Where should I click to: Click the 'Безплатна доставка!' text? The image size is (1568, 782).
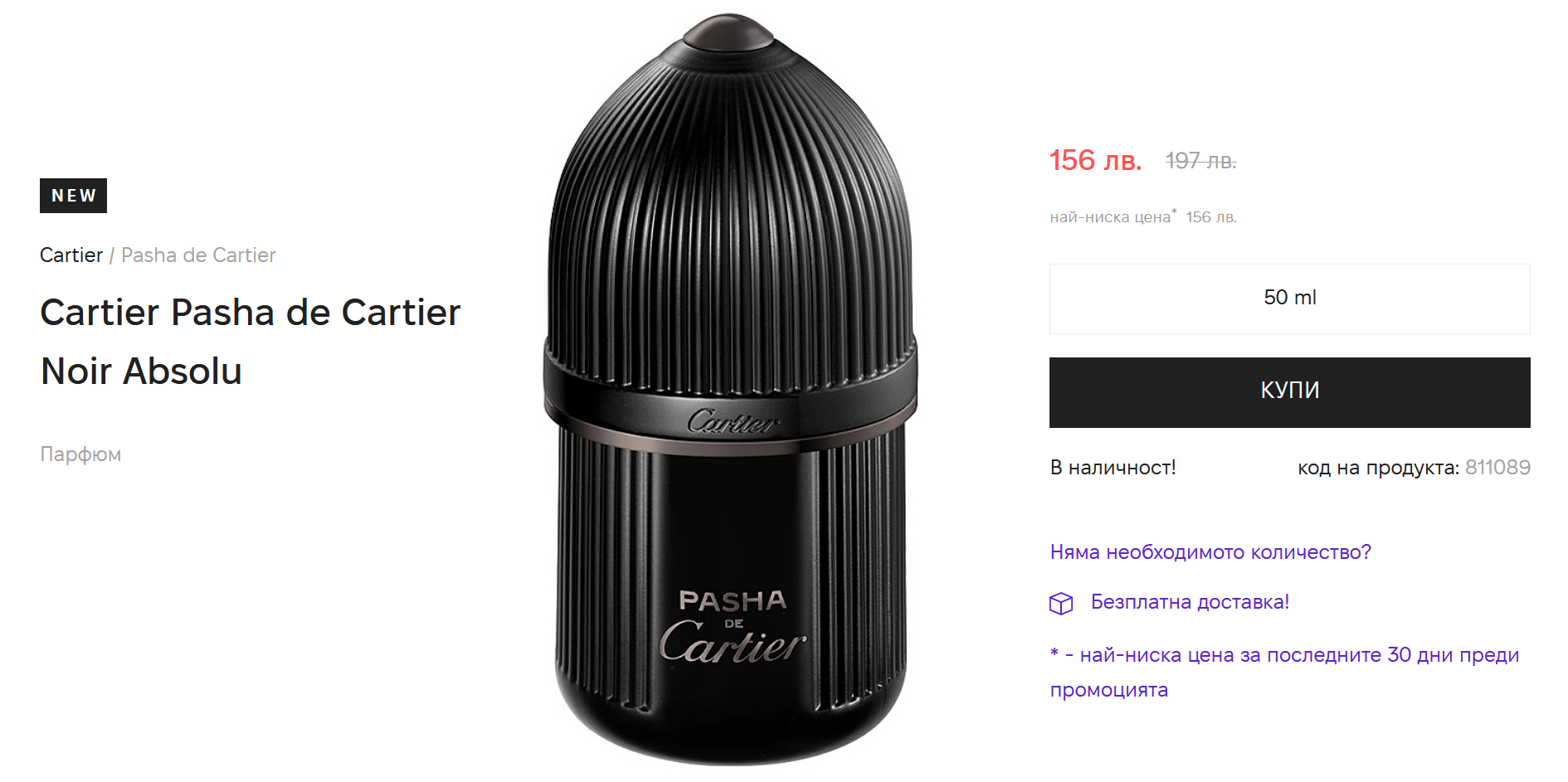pos(1190,602)
